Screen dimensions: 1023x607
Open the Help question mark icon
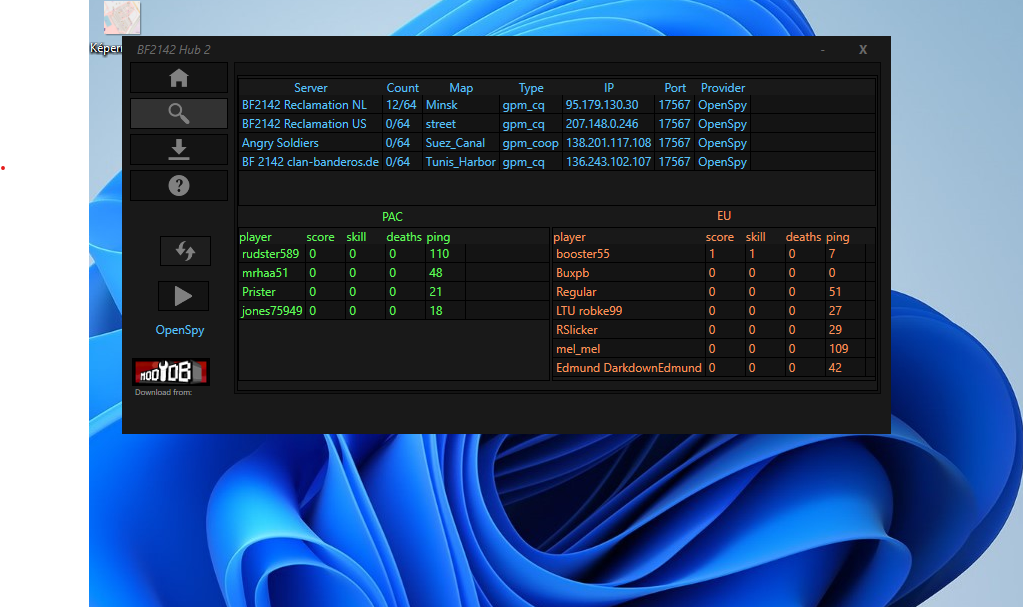[x=179, y=185]
